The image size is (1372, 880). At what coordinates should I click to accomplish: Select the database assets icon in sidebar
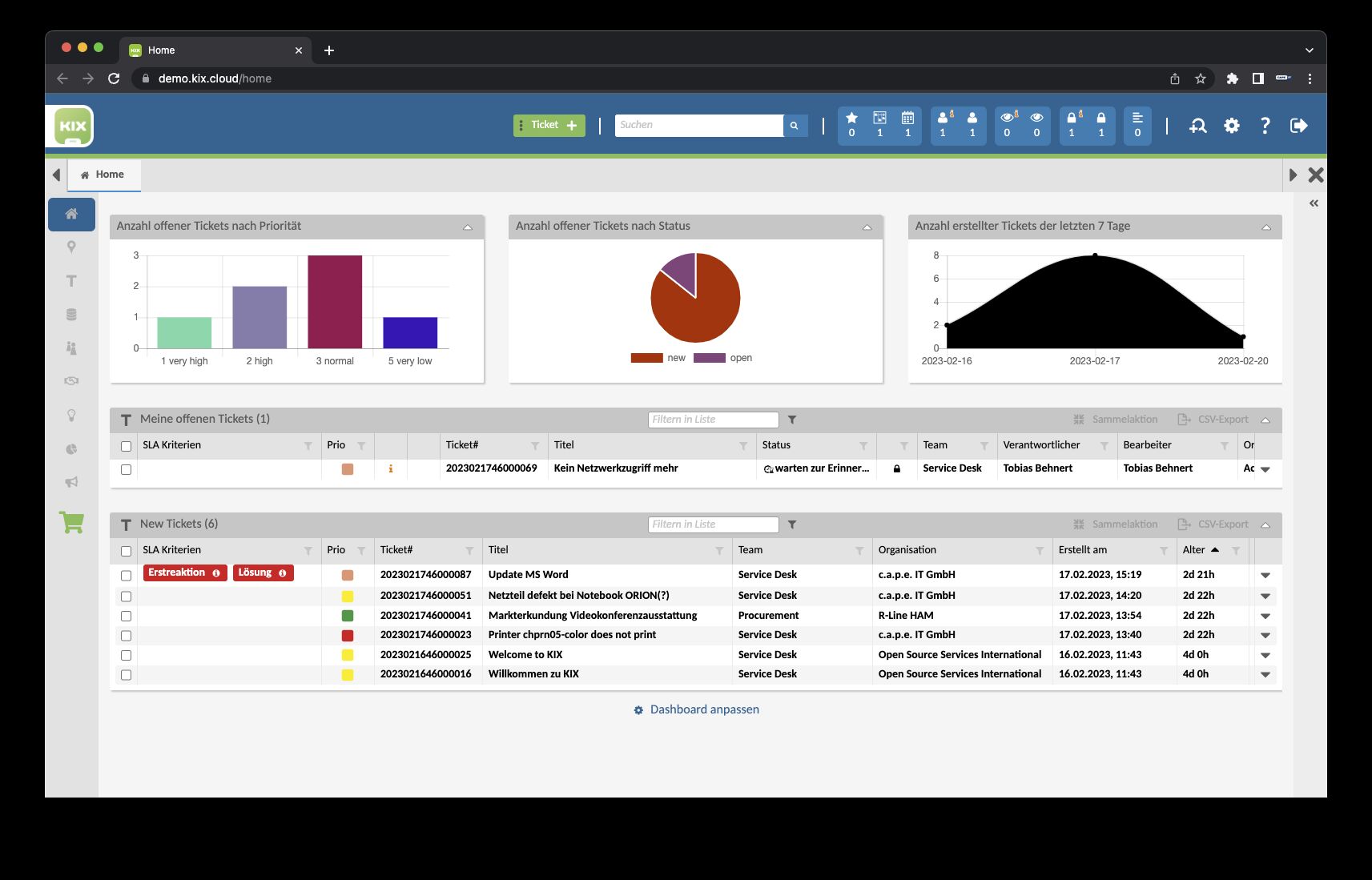pyautogui.click(x=71, y=314)
